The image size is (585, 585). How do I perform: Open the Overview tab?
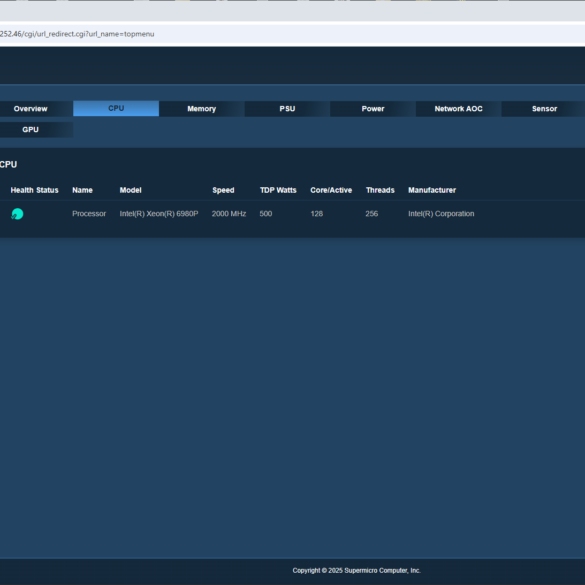point(31,109)
